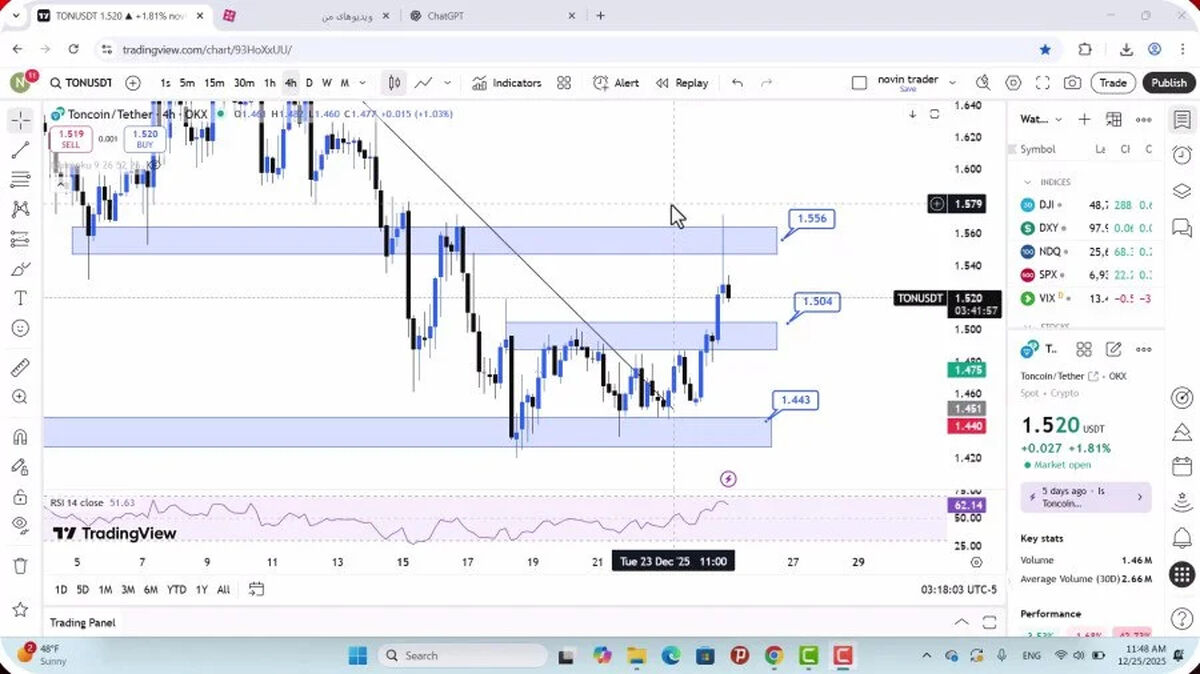Viewport: 1200px width, 674px height.
Task: Open the Alerts clock sidebar icon
Action: coord(1182,155)
